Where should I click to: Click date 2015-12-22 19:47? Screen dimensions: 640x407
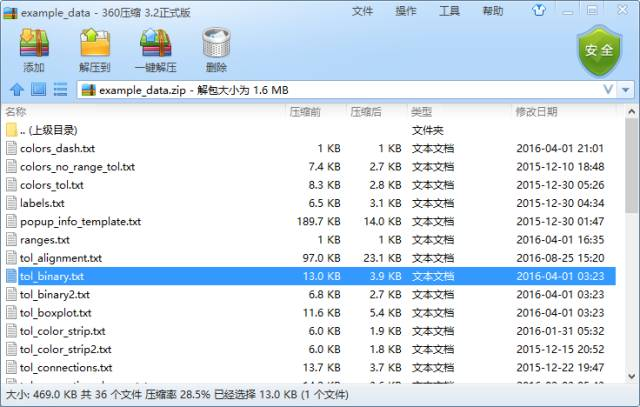click(560, 368)
